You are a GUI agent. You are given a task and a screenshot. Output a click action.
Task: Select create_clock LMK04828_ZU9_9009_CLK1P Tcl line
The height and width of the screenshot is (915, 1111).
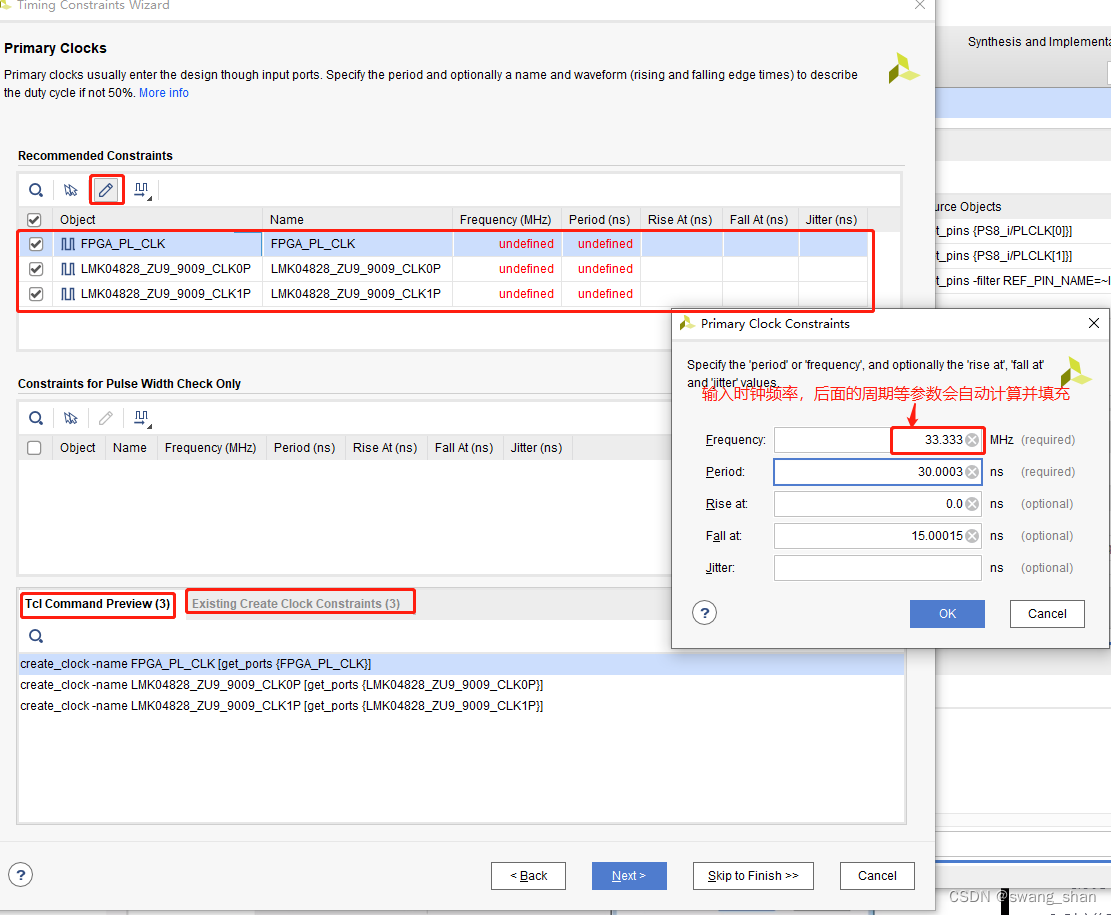(461, 706)
